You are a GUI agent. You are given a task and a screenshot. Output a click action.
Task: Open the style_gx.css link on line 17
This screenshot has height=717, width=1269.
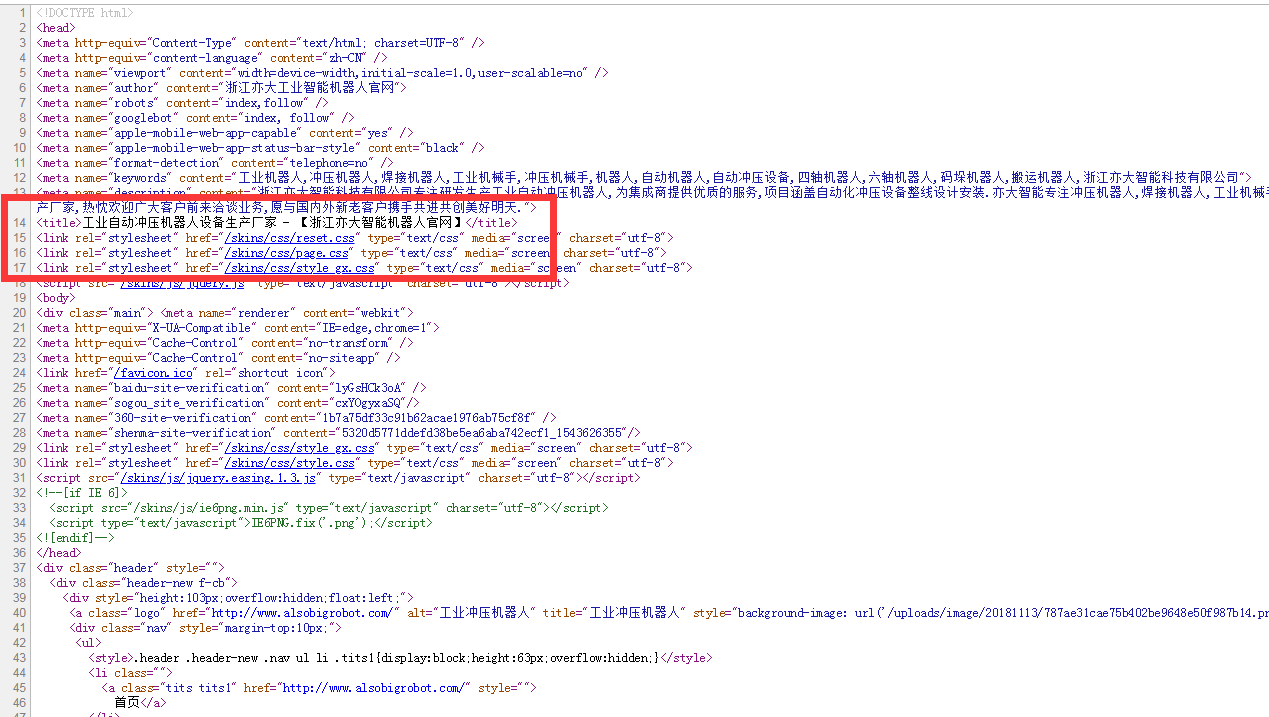300,268
